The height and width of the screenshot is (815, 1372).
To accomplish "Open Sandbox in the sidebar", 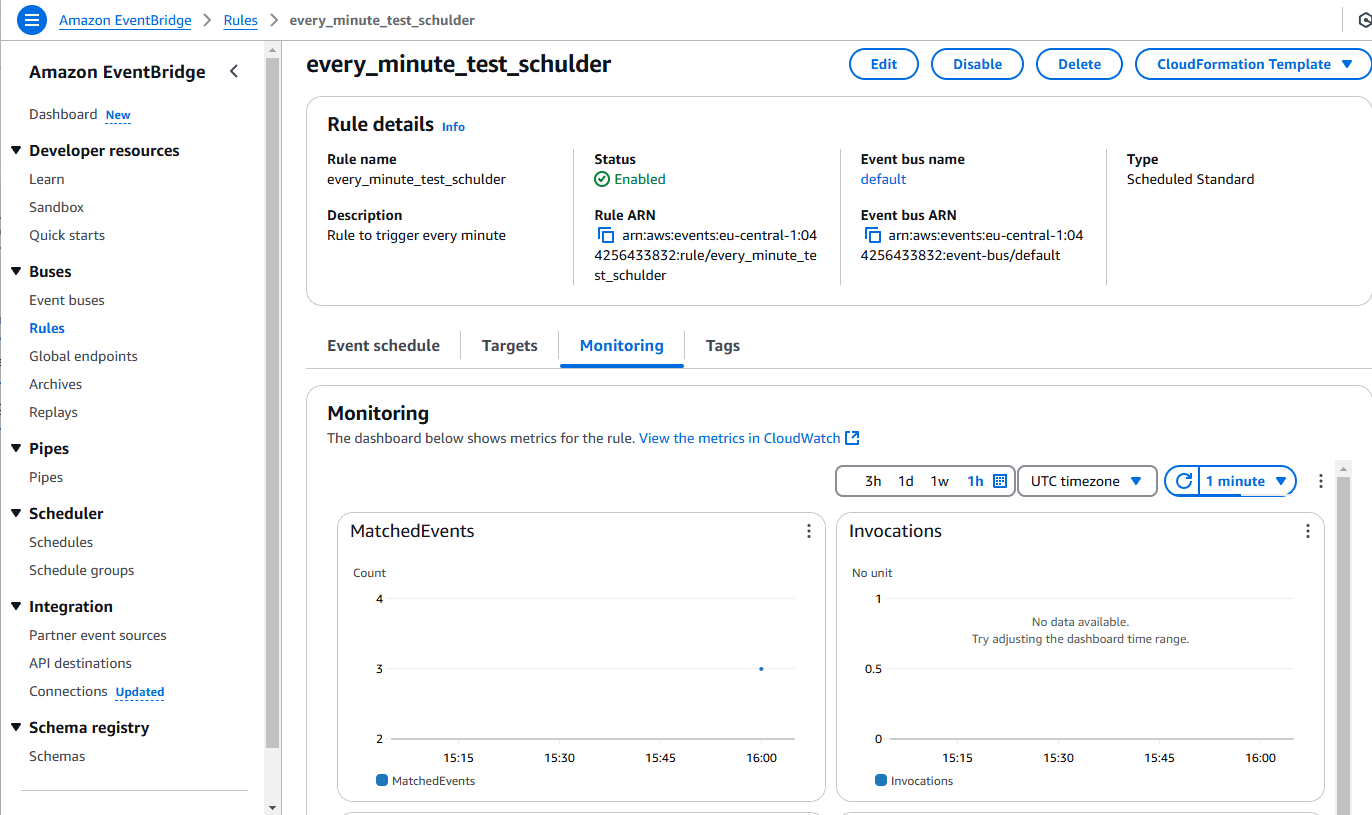I will (57, 207).
